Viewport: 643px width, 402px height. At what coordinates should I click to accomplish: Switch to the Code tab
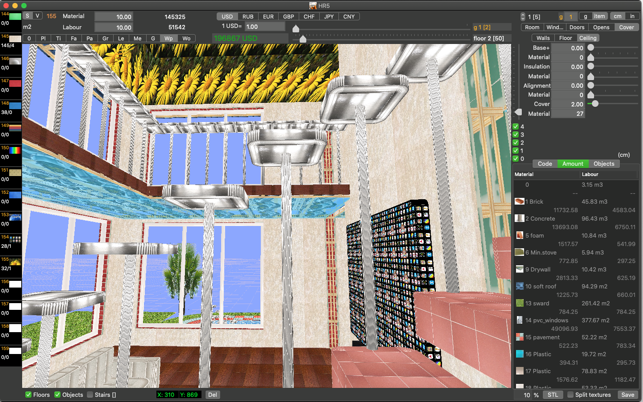tap(545, 163)
